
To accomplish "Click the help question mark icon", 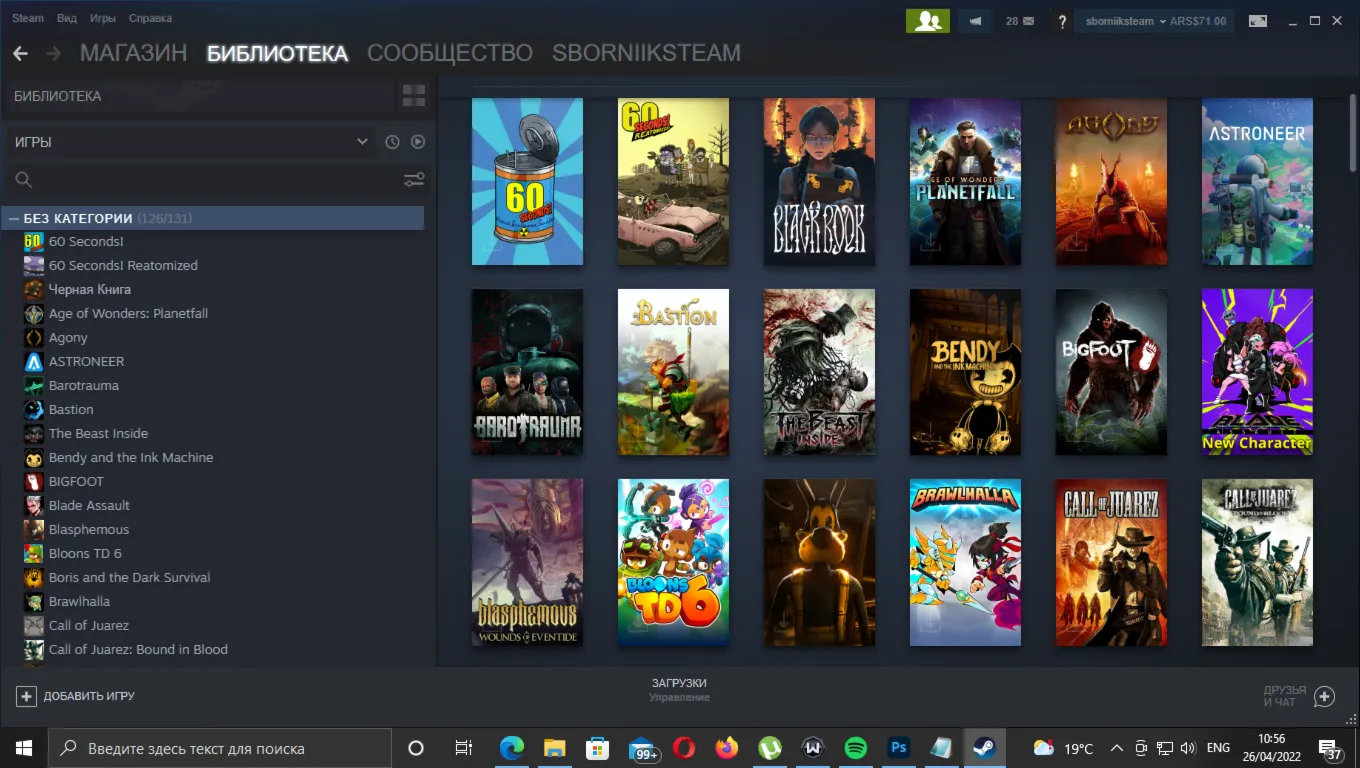I will (x=1062, y=21).
